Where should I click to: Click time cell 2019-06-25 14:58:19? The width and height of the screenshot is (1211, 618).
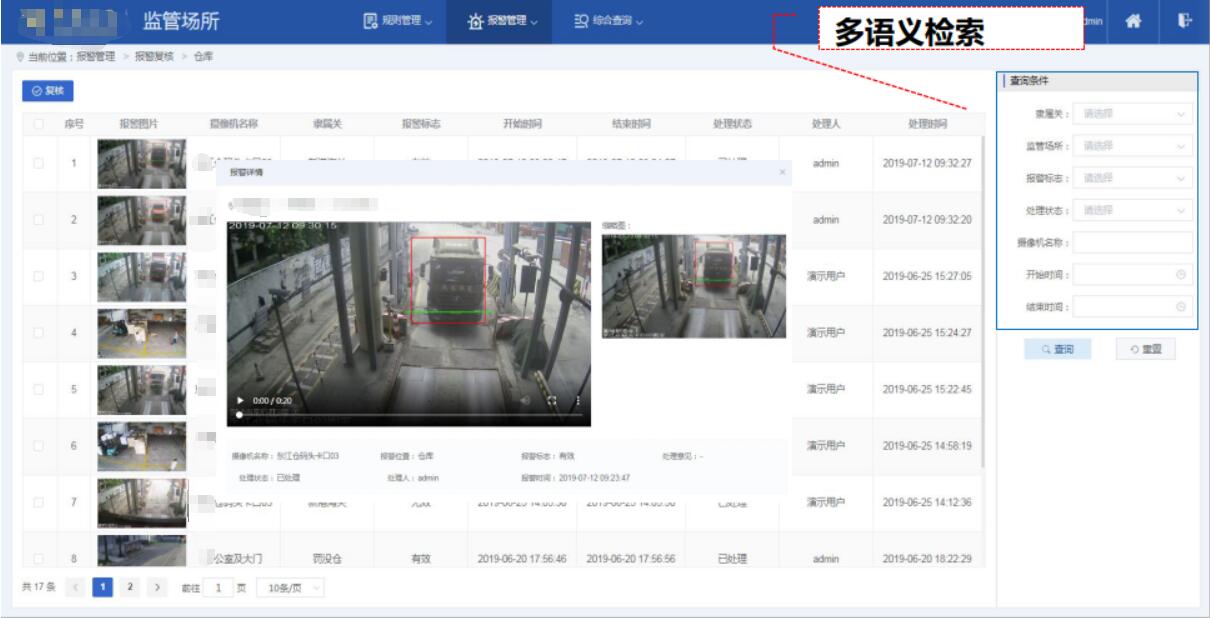point(927,446)
